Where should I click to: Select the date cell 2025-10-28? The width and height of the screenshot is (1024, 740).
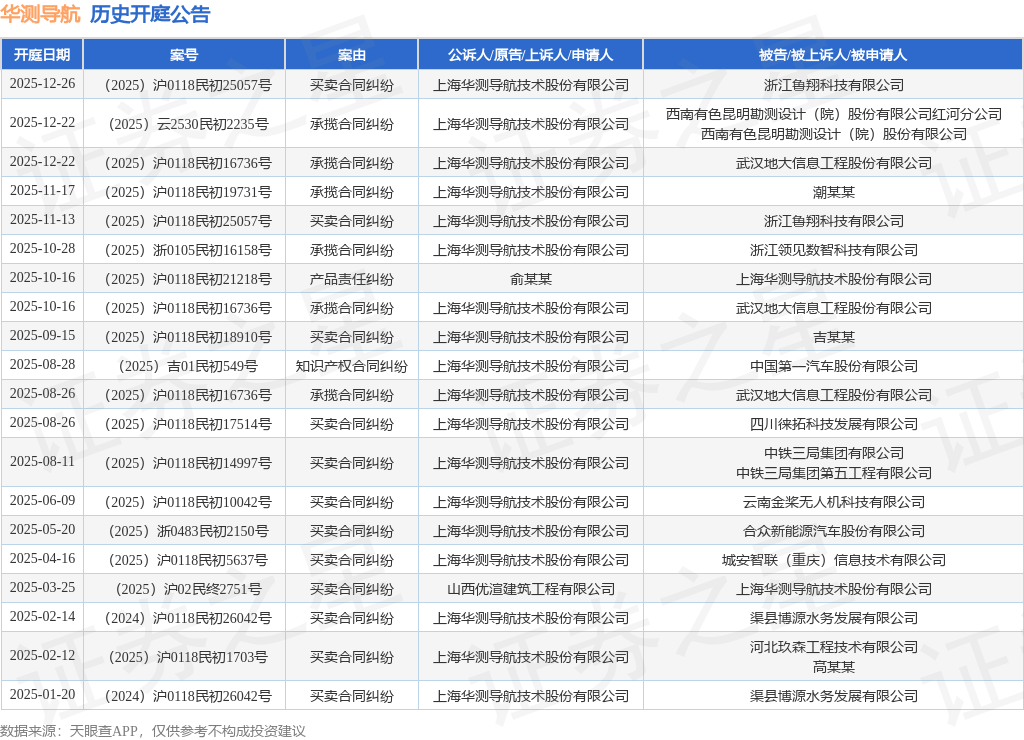pyautogui.click(x=42, y=249)
